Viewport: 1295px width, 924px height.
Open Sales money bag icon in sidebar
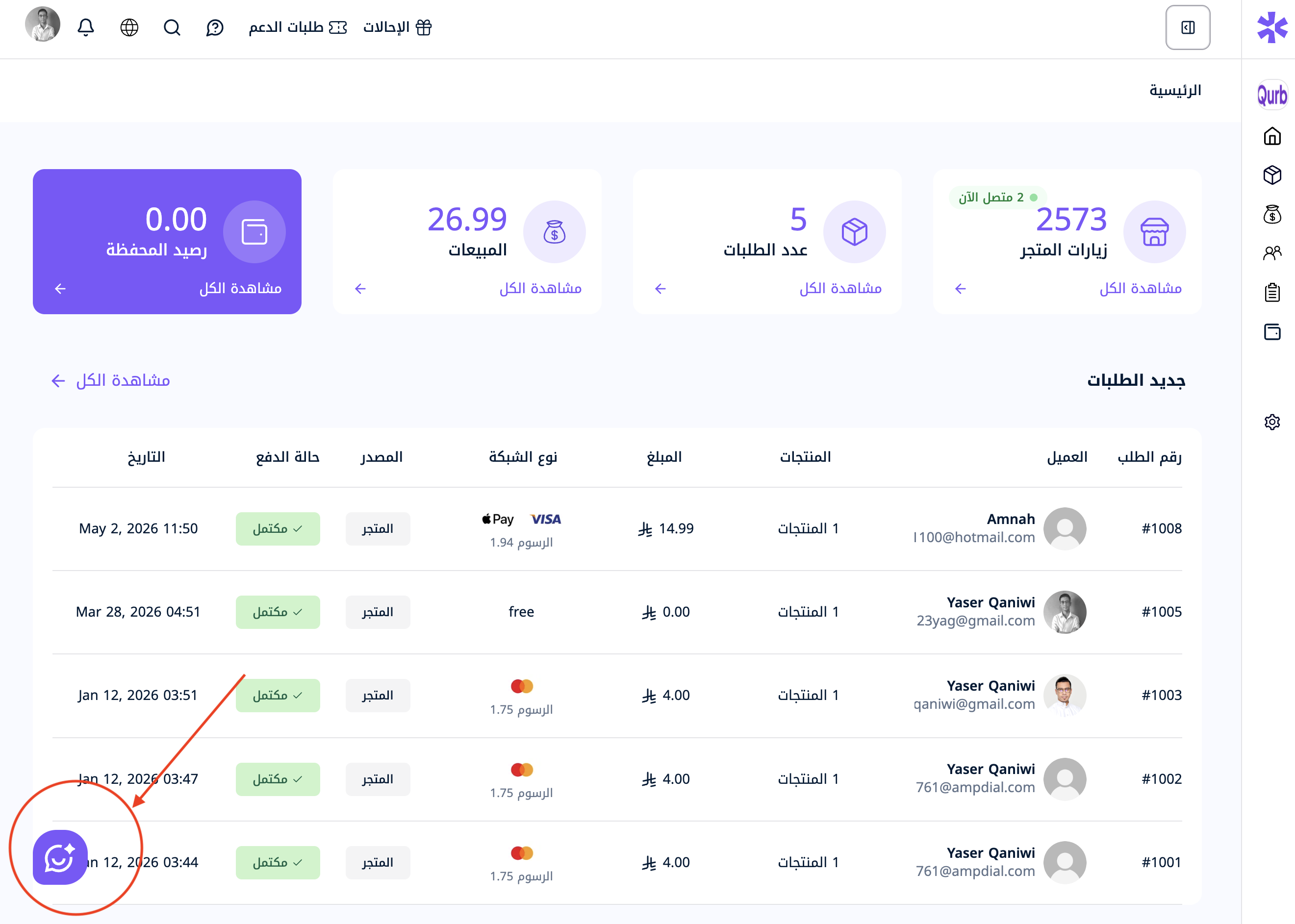pos(1272,215)
